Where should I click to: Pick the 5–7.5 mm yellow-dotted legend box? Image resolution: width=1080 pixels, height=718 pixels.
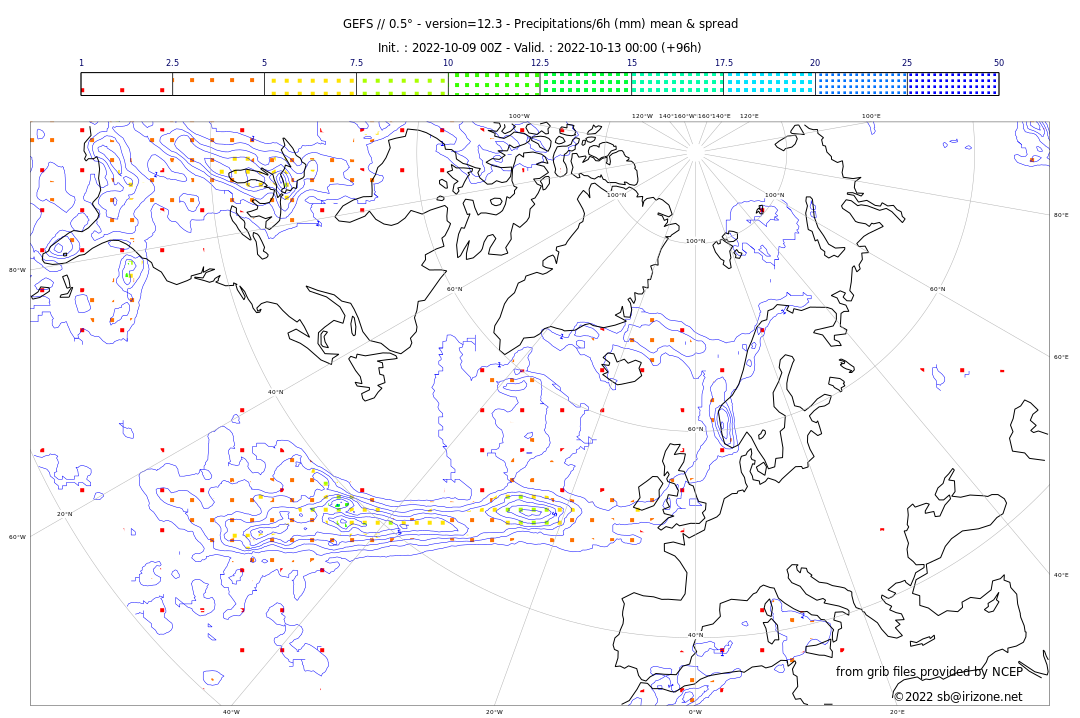point(310,84)
